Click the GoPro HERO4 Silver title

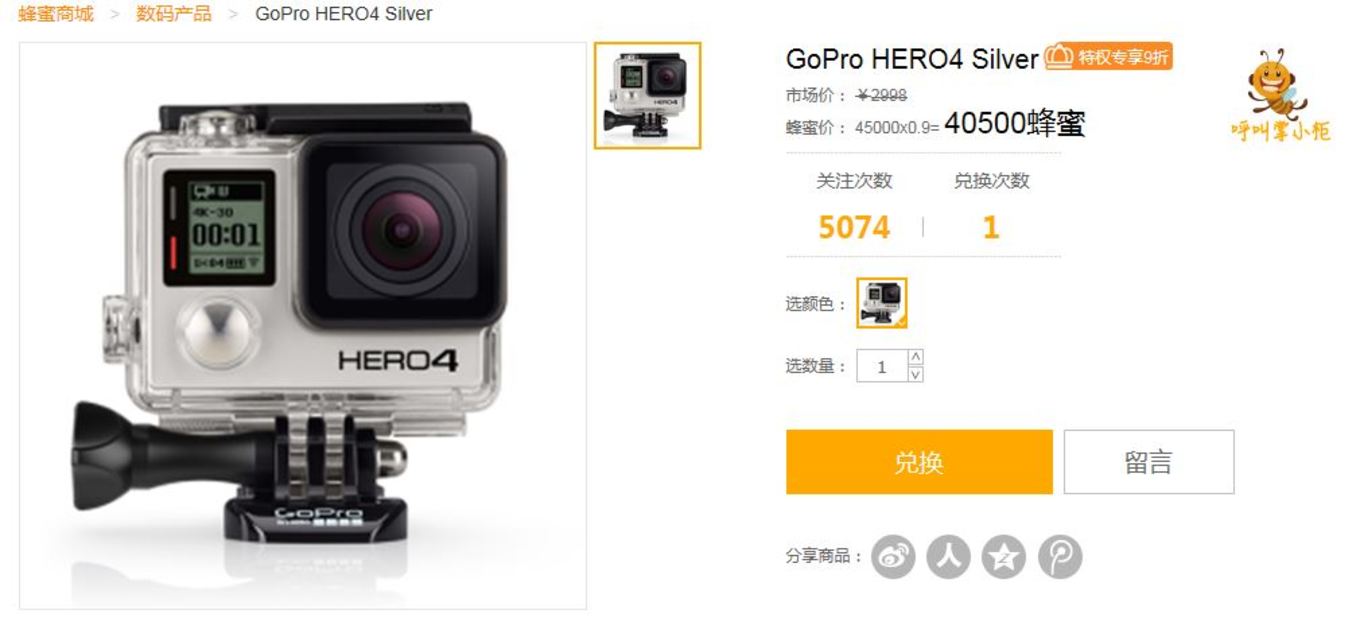[x=912, y=59]
